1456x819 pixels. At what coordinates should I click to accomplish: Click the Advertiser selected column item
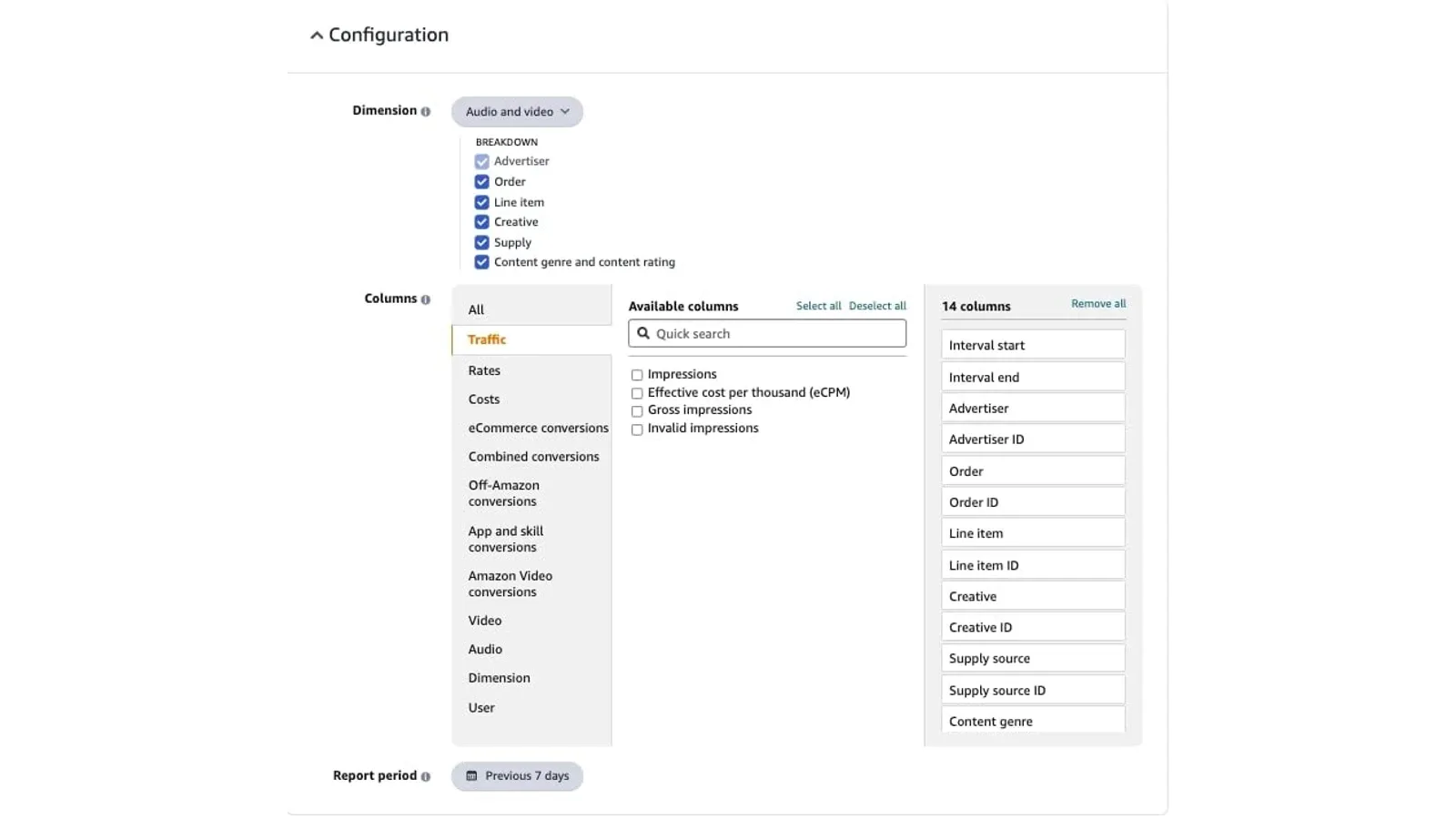pyautogui.click(x=1033, y=408)
